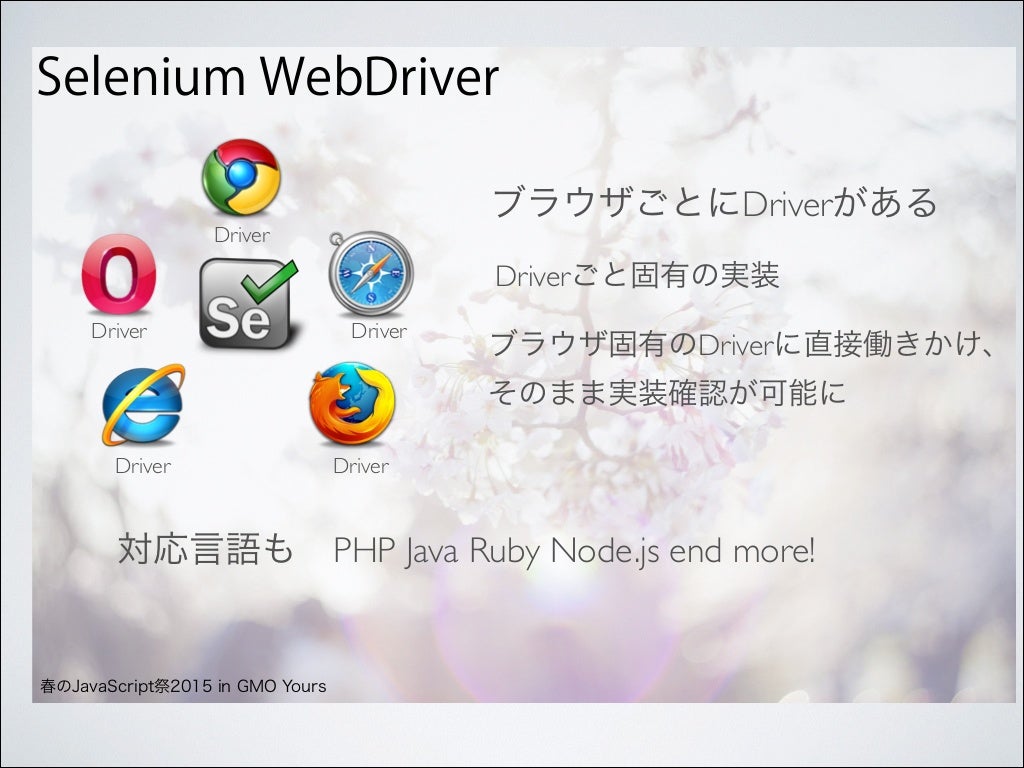
Task: Click the text Driverごと固有の実装
Action: pos(637,275)
